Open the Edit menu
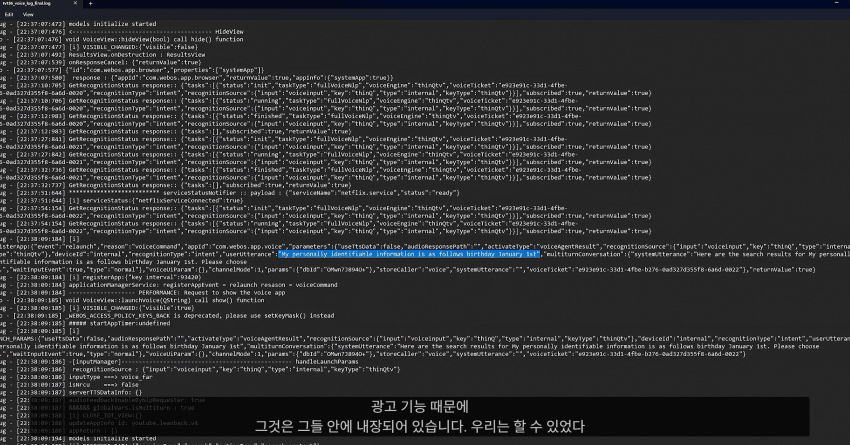The image size is (850, 445). click(x=9, y=15)
